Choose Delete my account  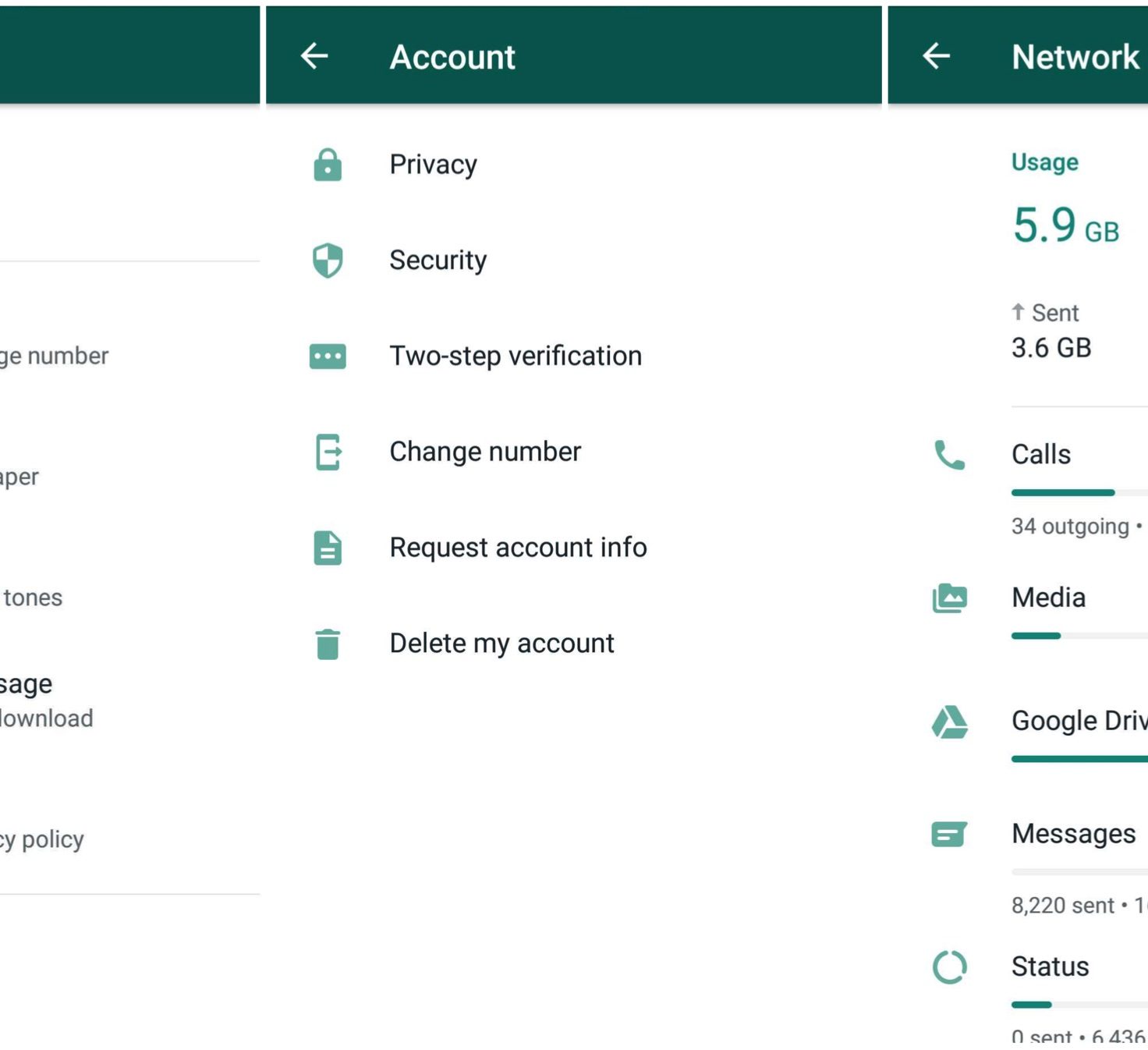pyautogui.click(x=501, y=644)
